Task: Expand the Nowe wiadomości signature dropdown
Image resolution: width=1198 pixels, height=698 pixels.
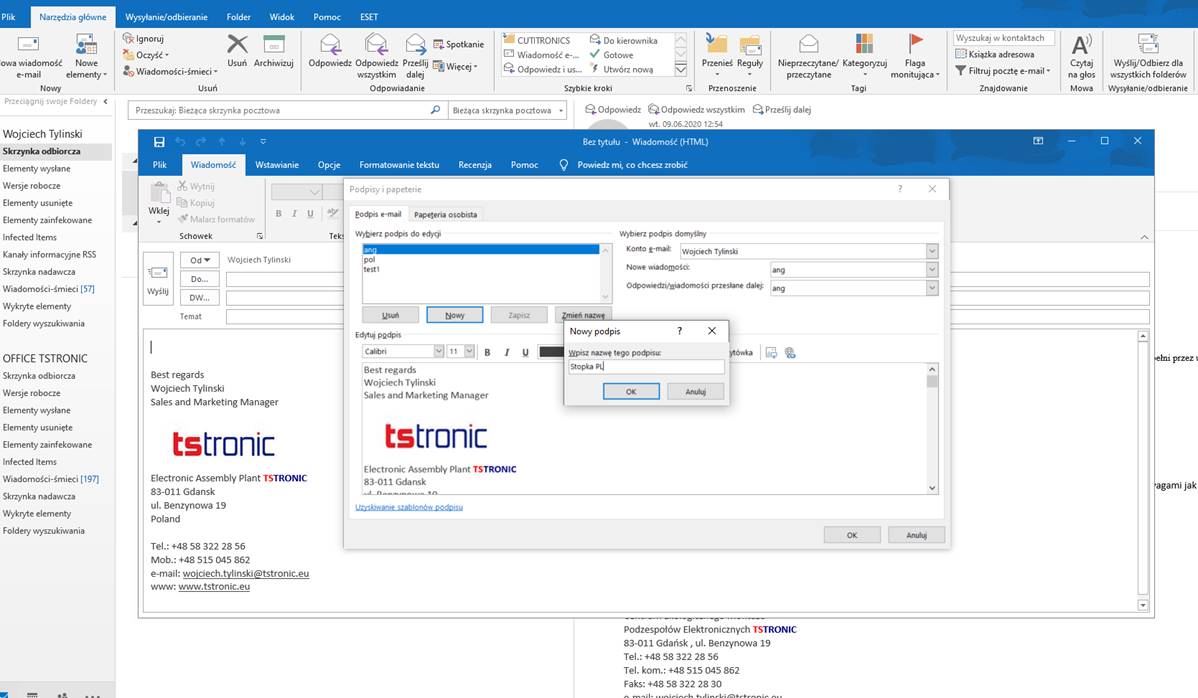Action: [x=932, y=269]
